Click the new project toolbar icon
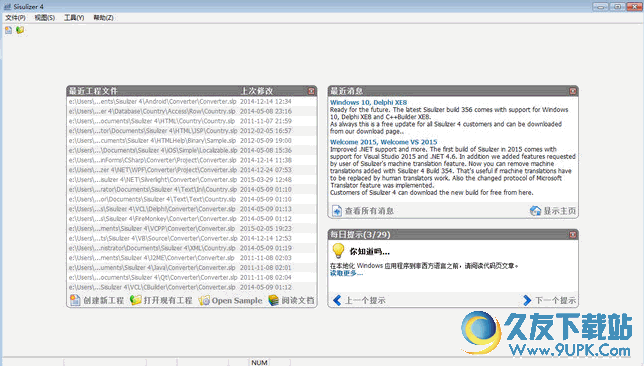This screenshot has width=644, height=366. point(8,30)
